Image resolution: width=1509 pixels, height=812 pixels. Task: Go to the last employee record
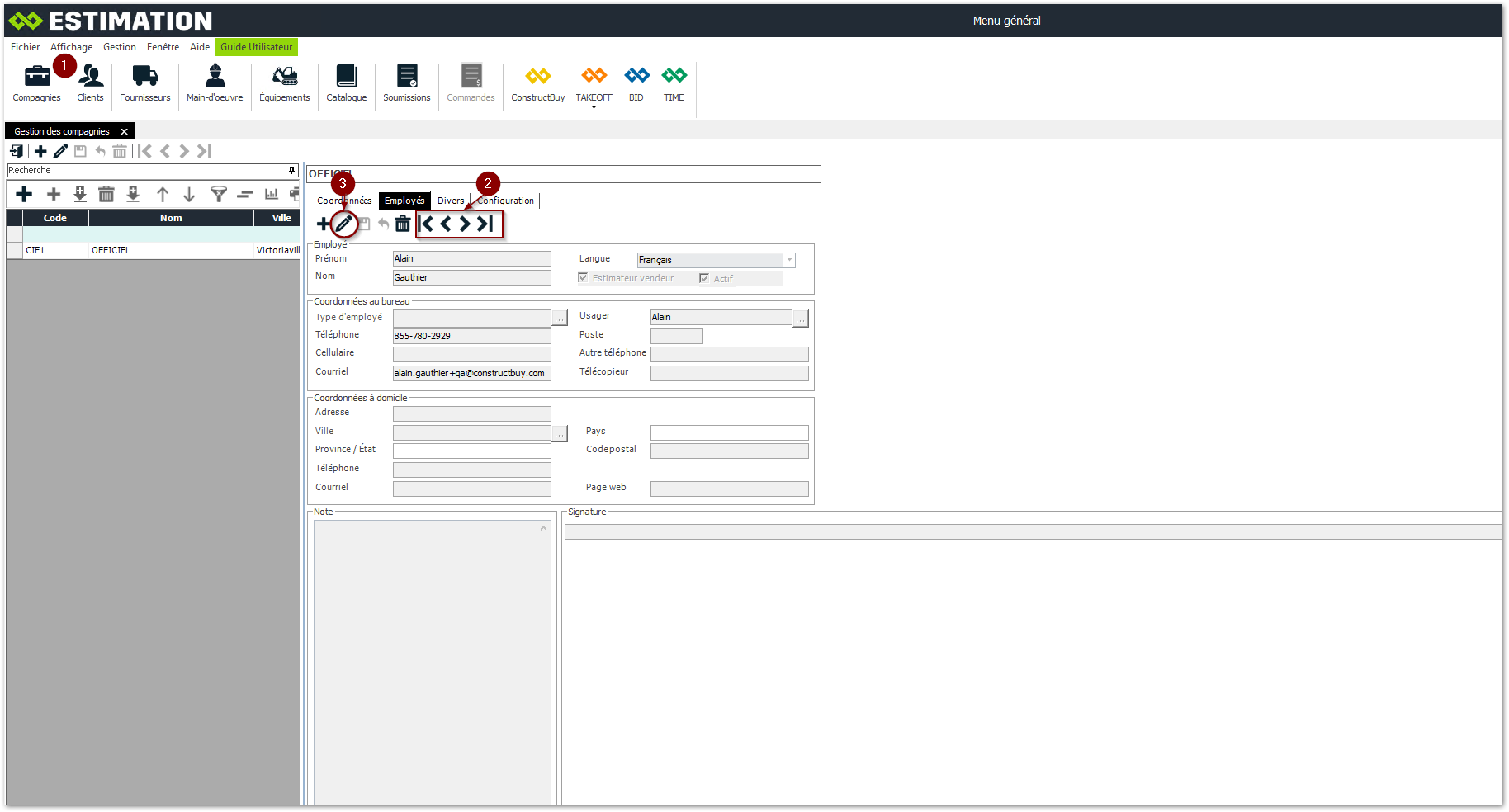[485, 224]
